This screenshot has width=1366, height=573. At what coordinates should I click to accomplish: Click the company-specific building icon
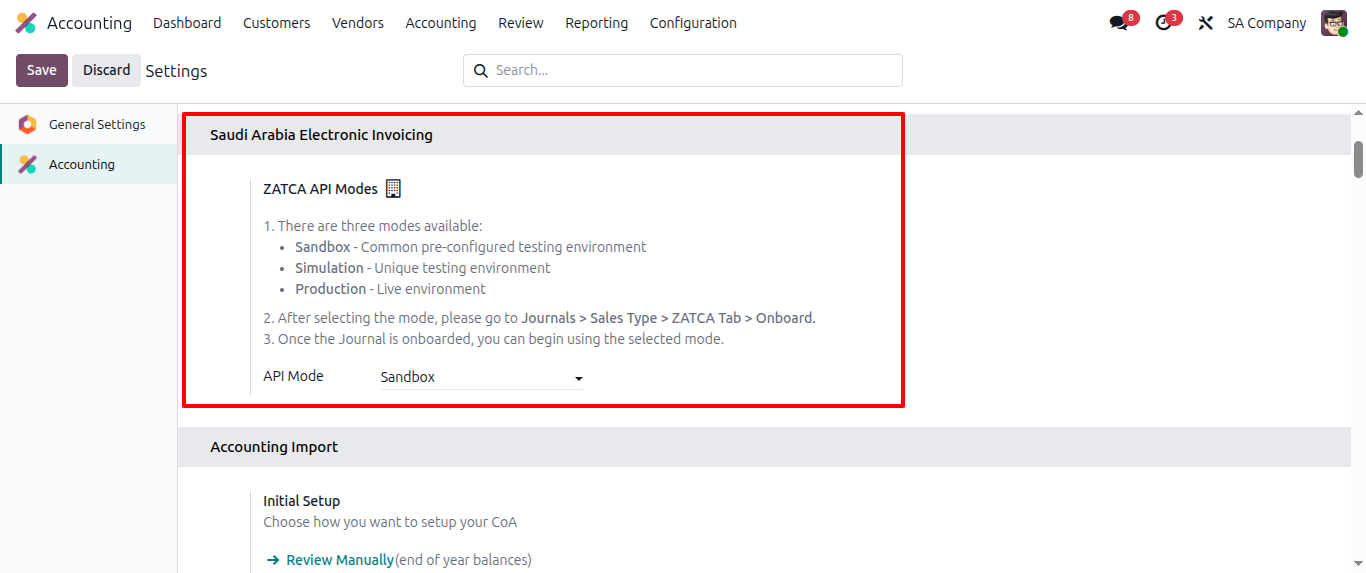point(393,188)
